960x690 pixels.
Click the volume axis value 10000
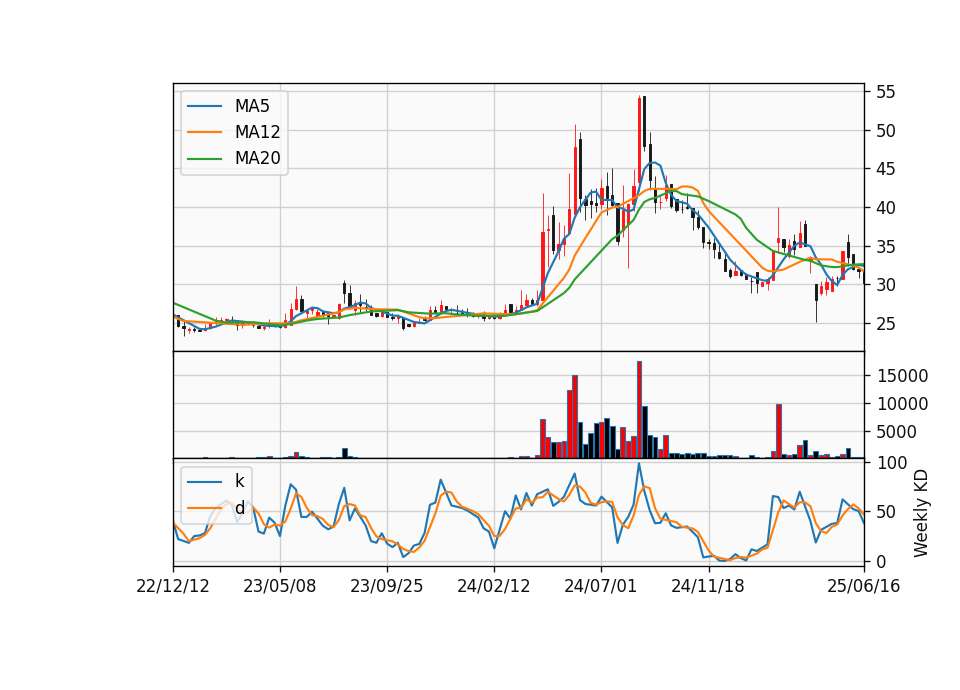902,404
